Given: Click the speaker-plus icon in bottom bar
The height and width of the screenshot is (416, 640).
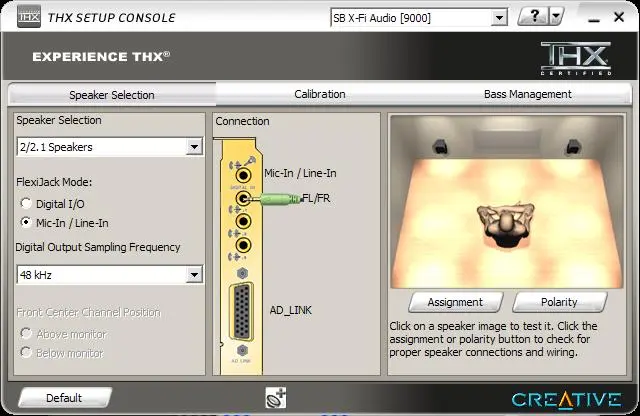Looking at the screenshot, I should [276, 398].
